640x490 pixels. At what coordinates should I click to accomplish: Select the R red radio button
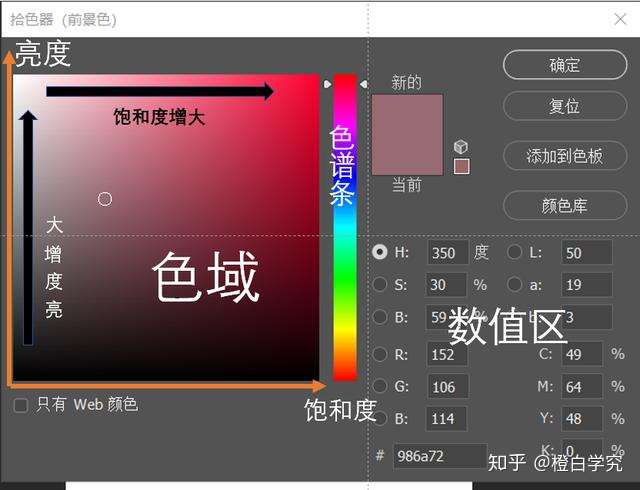(380, 354)
